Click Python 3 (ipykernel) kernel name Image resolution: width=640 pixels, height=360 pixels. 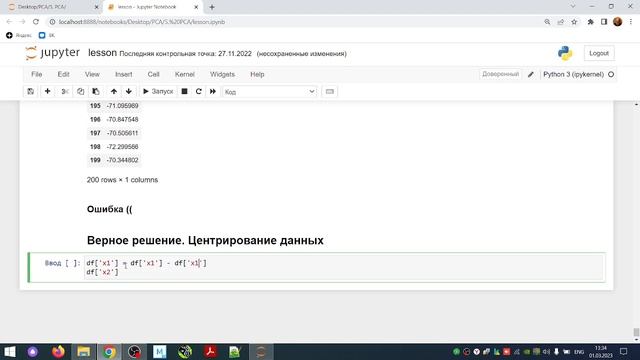[573, 74]
